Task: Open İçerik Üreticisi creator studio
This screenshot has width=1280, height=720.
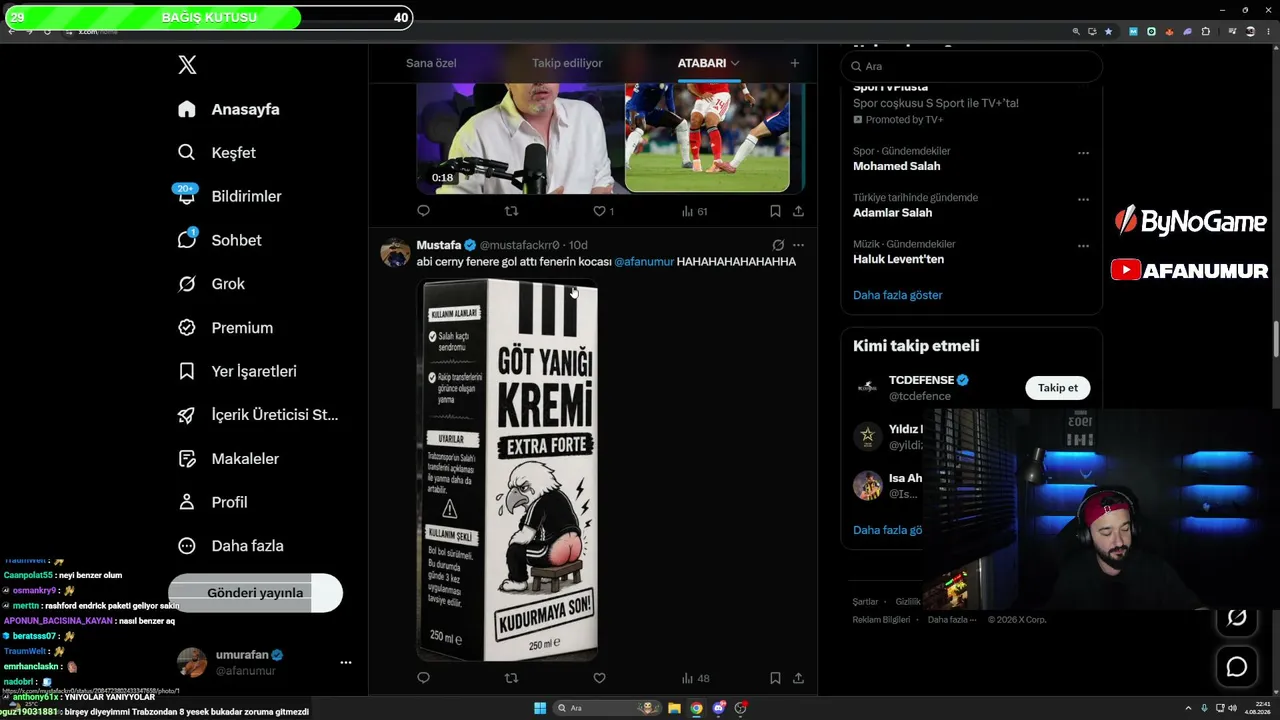Action: pyautogui.click(x=257, y=415)
